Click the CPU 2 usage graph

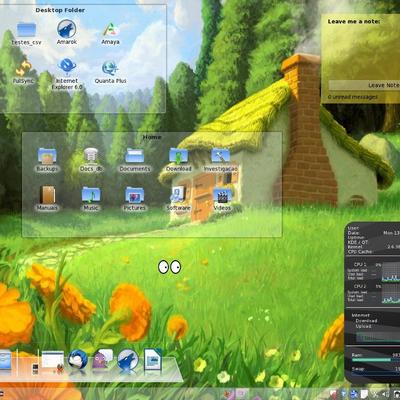point(391,294)
